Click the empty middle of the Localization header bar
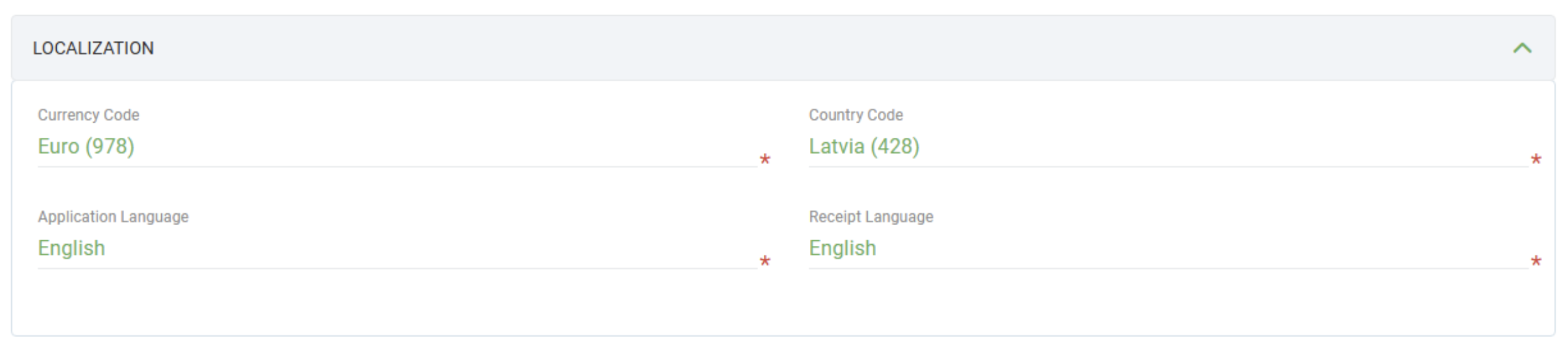This screenshot has height=351, width=1568. pos(781,48)
